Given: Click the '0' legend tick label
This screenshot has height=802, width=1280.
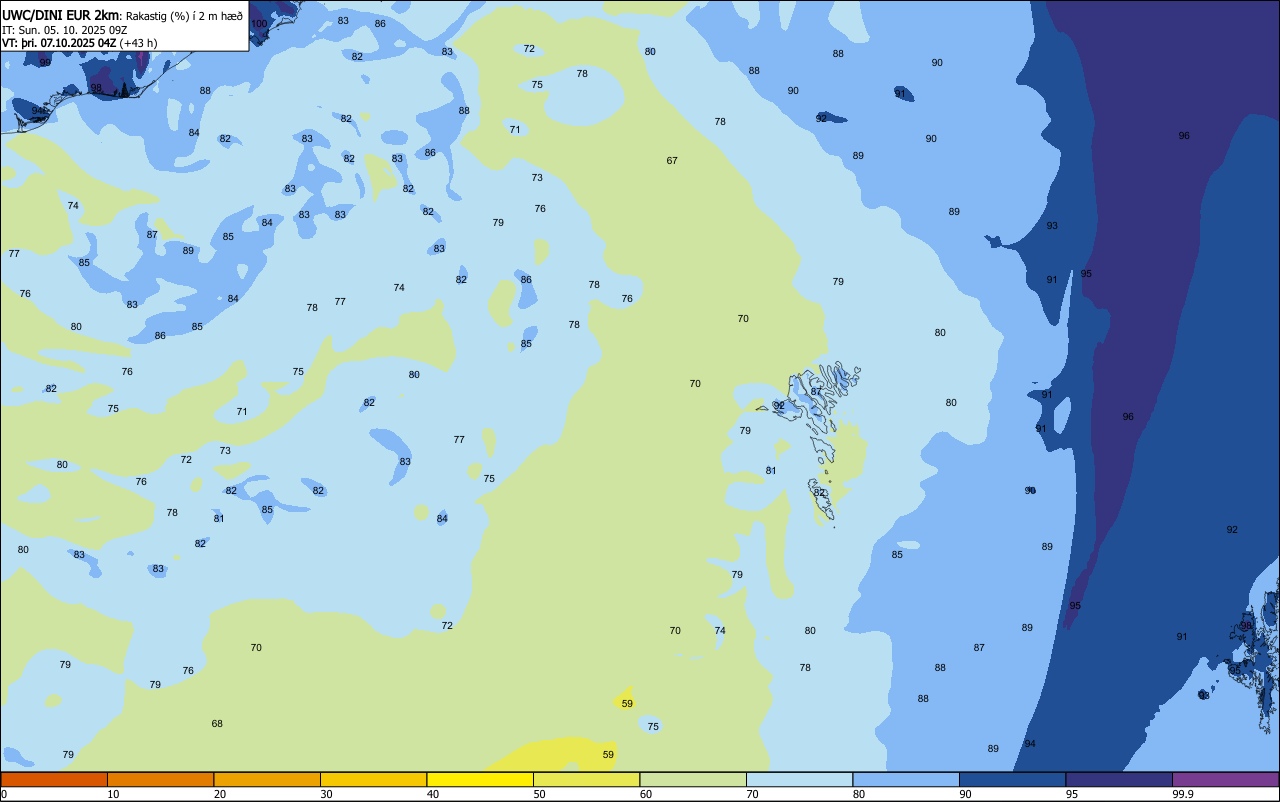Looking at the screenshot, I should pyautogui.click(x=4, y=794).
